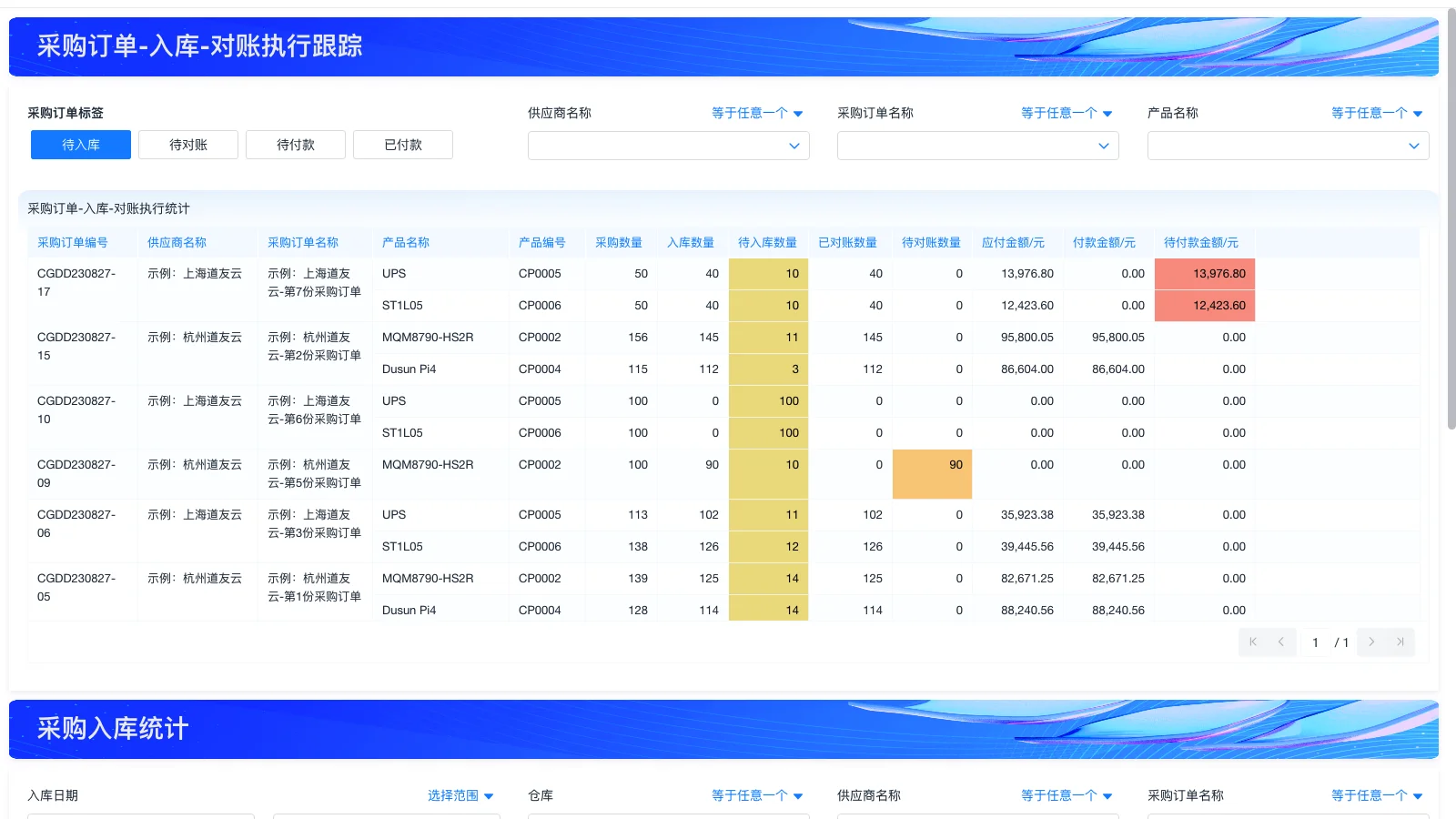This screenshot has height=819, width=1456.
Task: Go to previous page in the statistics table
Action: click(1283, 642)
